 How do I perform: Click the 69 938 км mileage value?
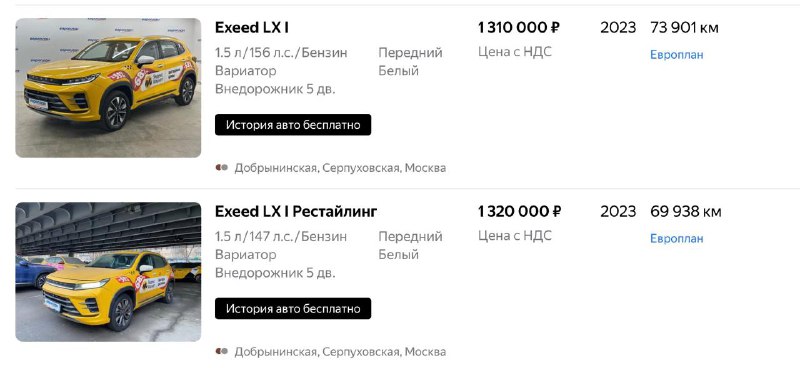point(686,211)
